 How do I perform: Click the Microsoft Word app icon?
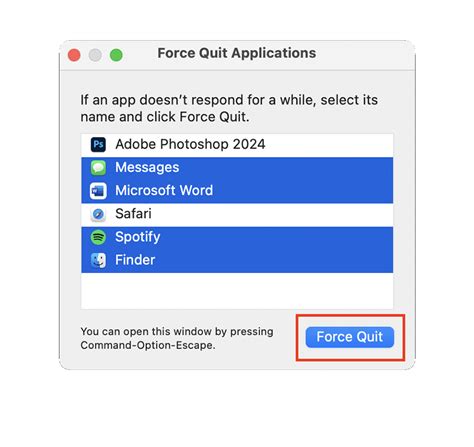click(x=98, y=191)
